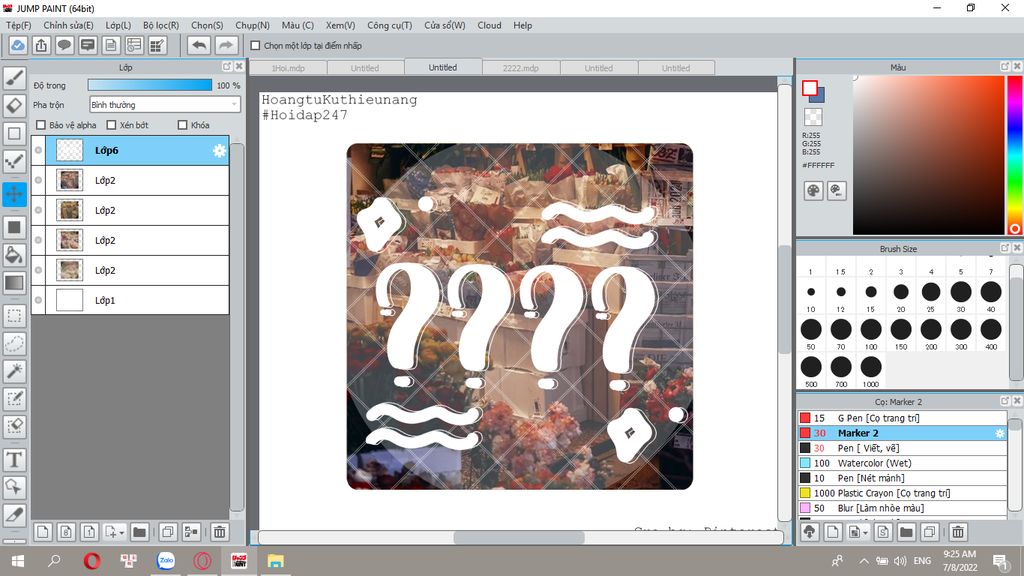The image size is (1024, 576).
Task: Add a new 8-bit layer
Action: tap(66, 532)
